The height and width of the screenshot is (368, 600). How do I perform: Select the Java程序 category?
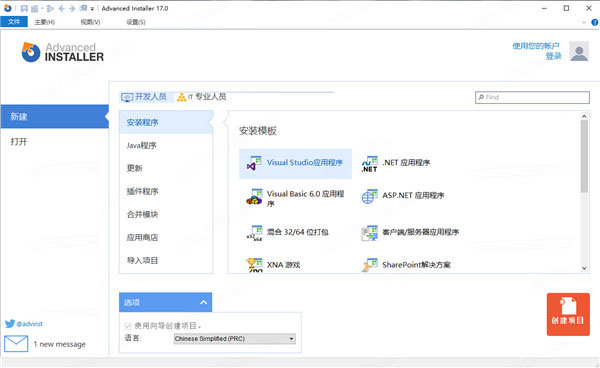click(x=166, y=145)
